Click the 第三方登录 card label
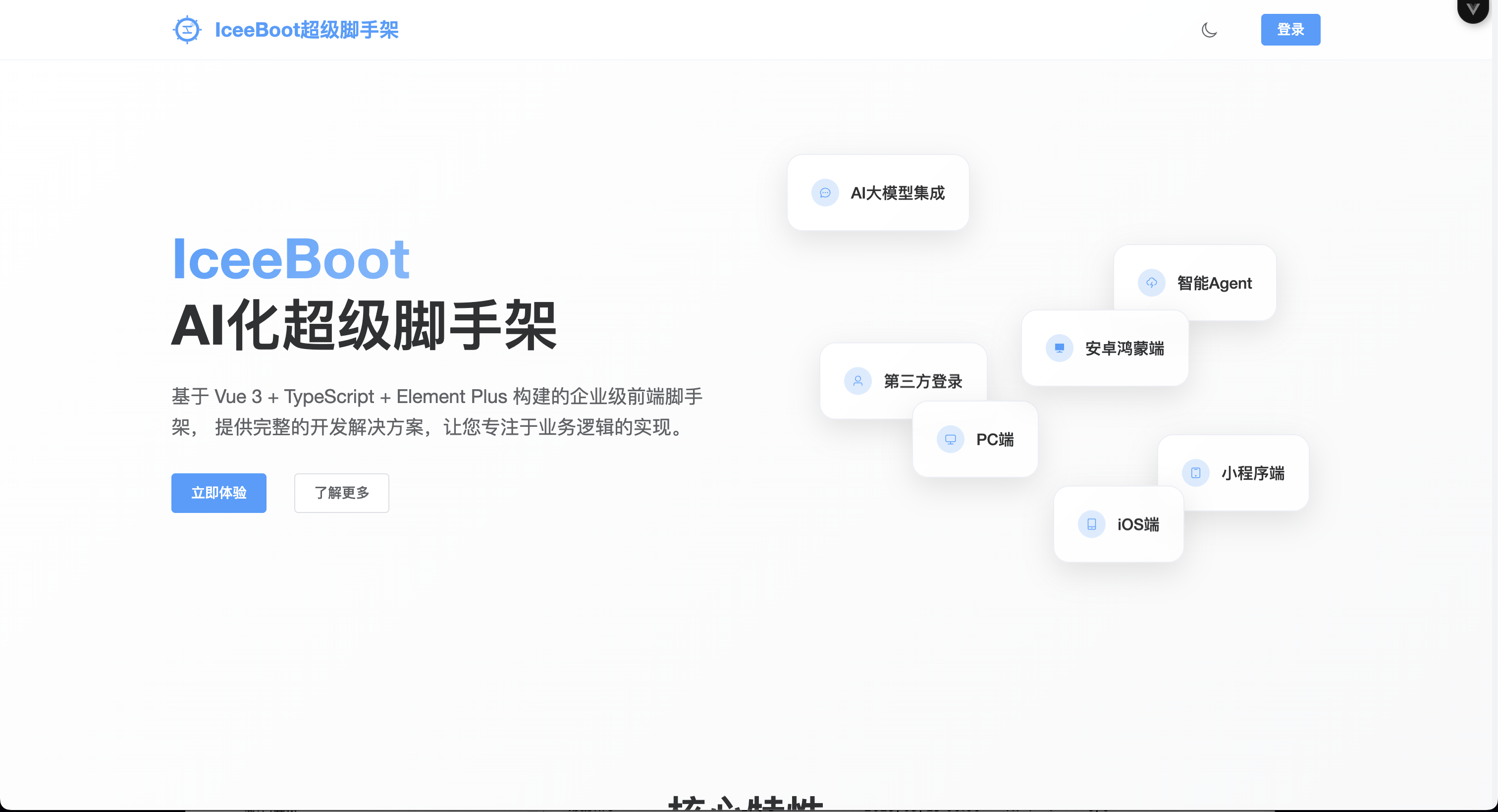The width and height of the screenshot is (1498, 812). pos(923,381)
